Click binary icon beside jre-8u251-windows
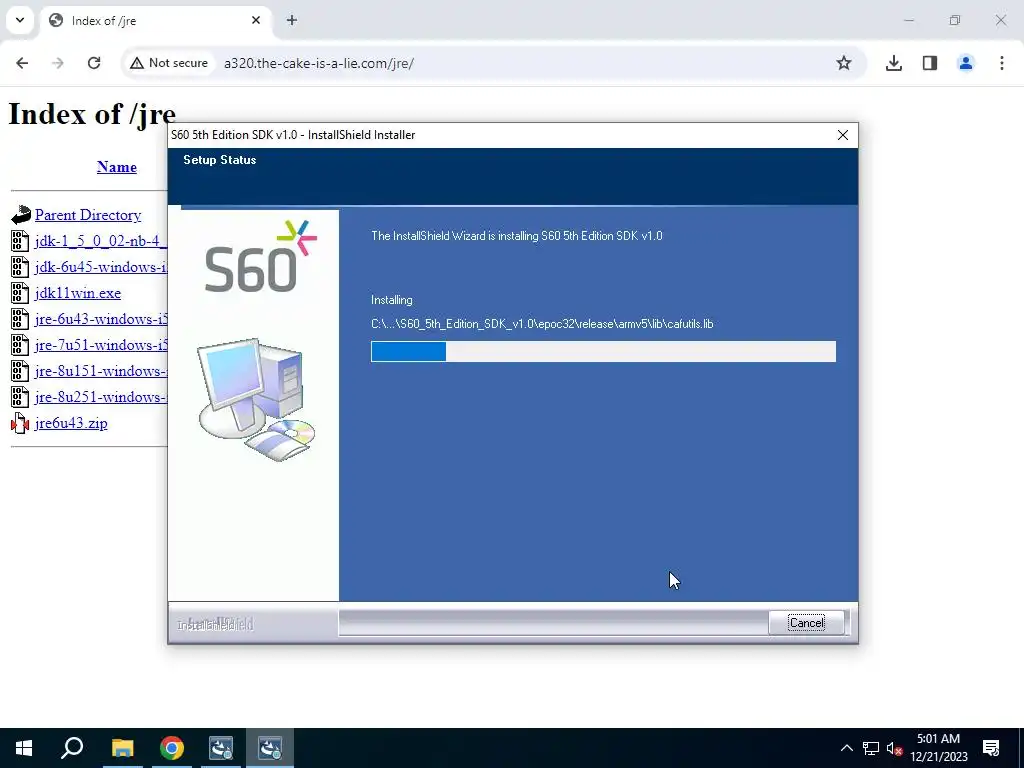The image size is (1024, 768). point(20,397)
